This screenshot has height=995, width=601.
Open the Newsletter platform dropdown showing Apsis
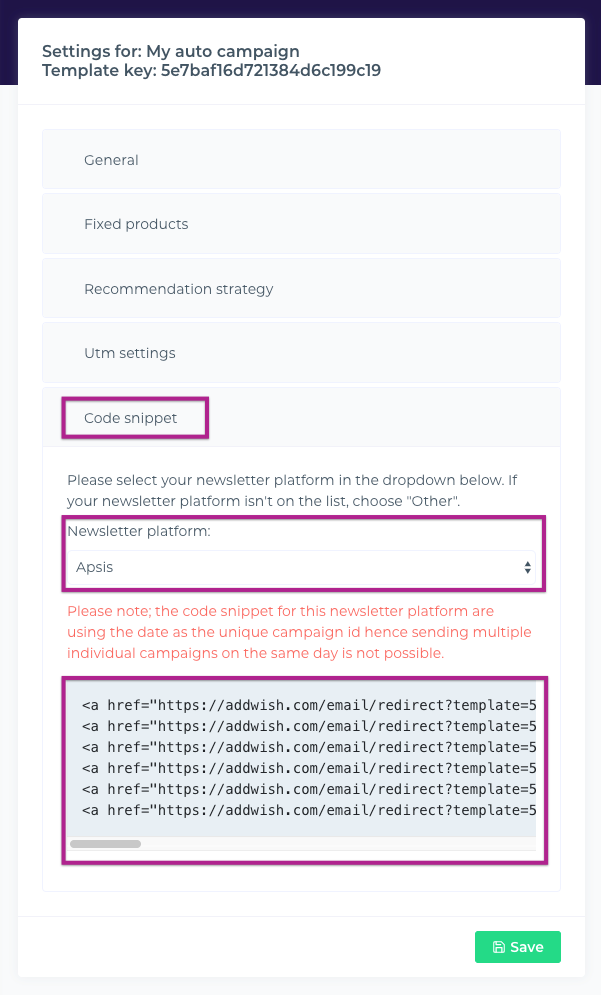300,567
